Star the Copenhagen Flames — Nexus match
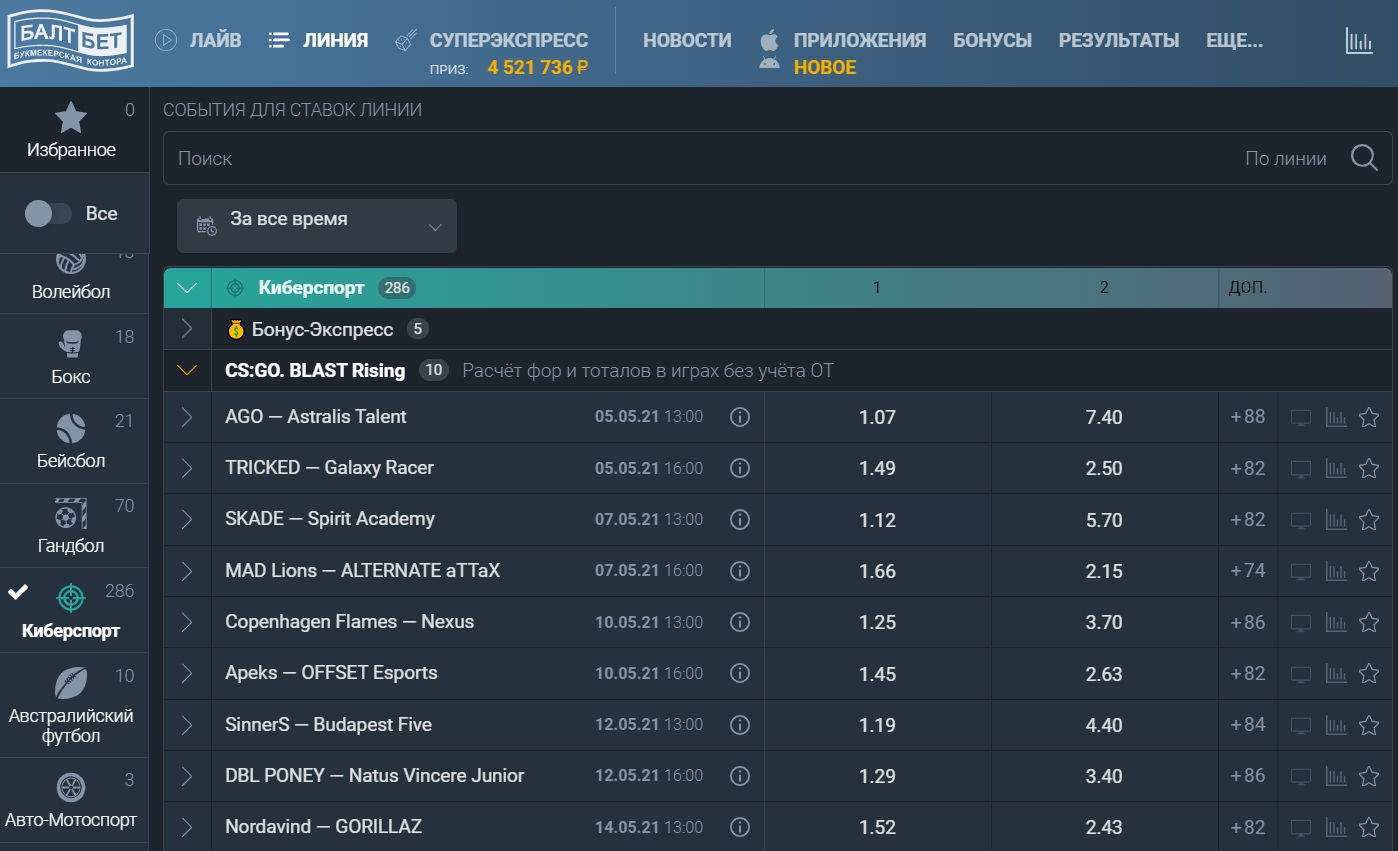This screenshot has width=1398, height=851. click(1368, 622)
